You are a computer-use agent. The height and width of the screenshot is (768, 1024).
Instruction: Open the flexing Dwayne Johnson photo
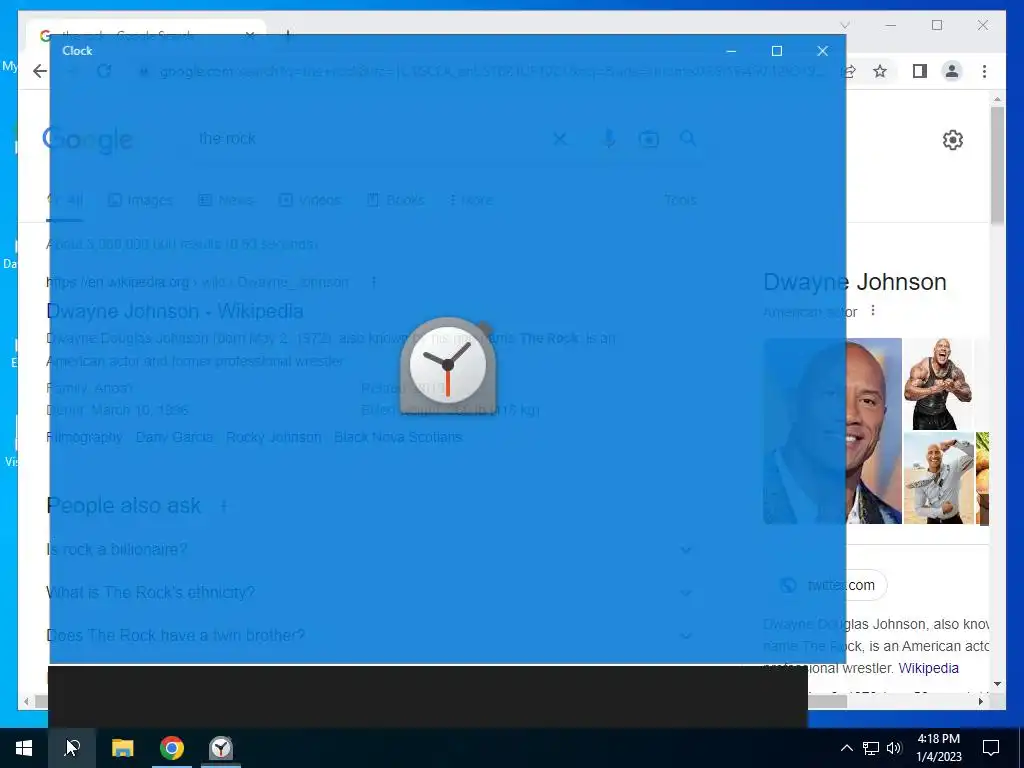click(x=938, y=384)
